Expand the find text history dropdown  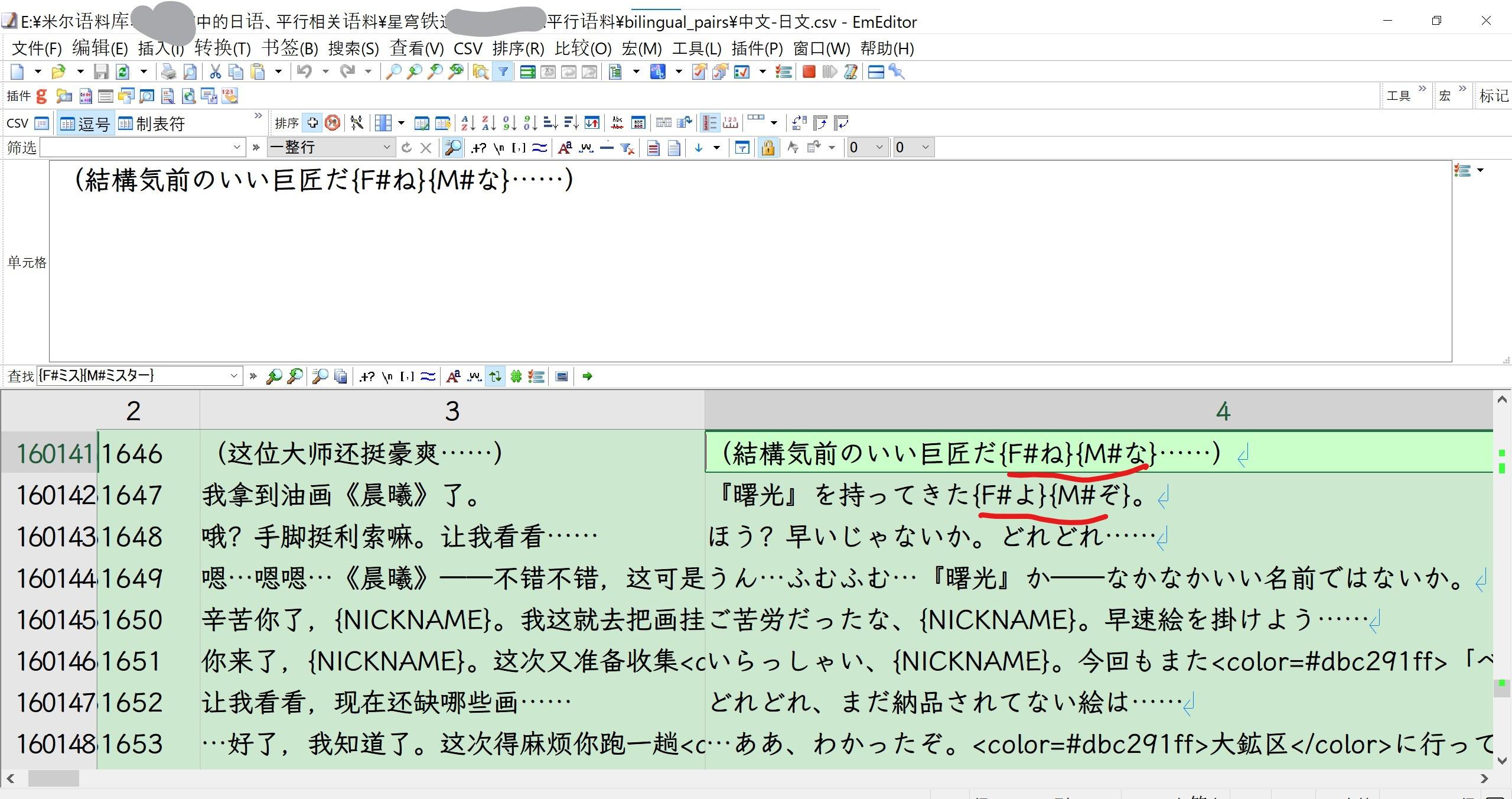(234, 376)
